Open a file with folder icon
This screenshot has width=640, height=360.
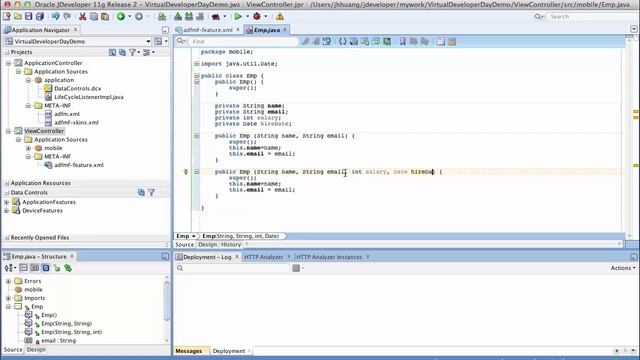[18, 17]
